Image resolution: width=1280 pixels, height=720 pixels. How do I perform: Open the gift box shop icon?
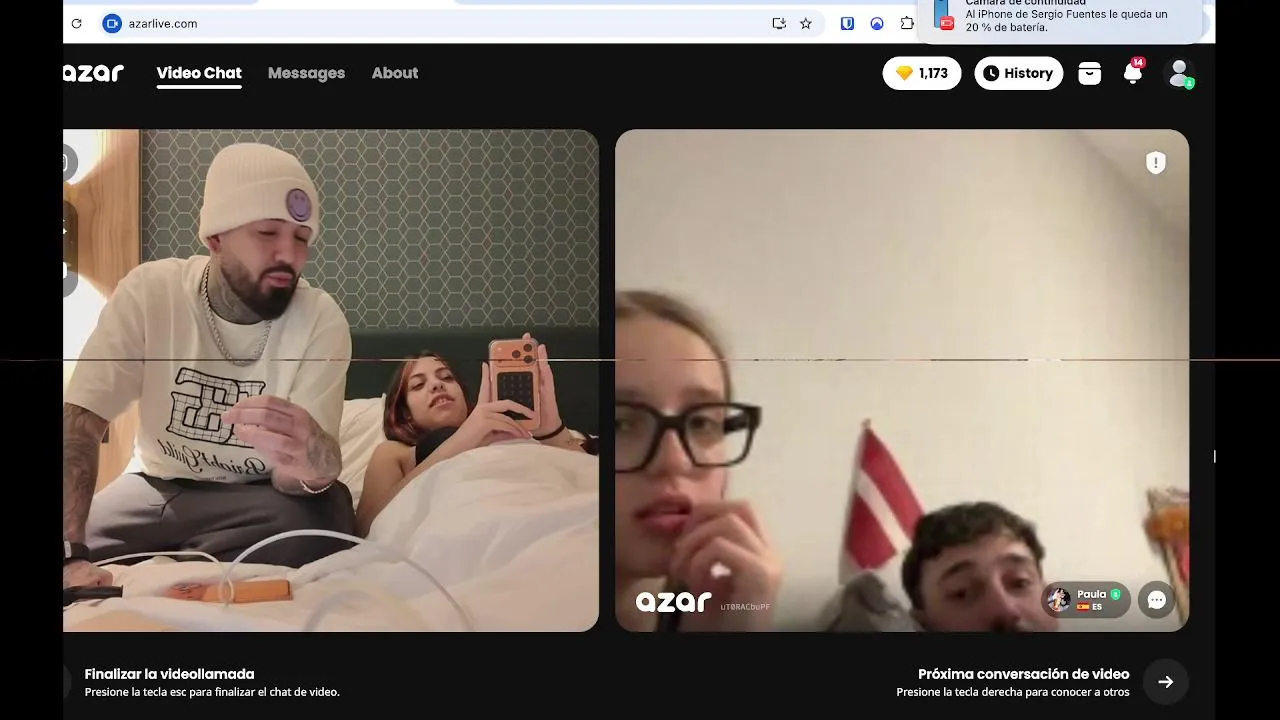click(1090, 73)
